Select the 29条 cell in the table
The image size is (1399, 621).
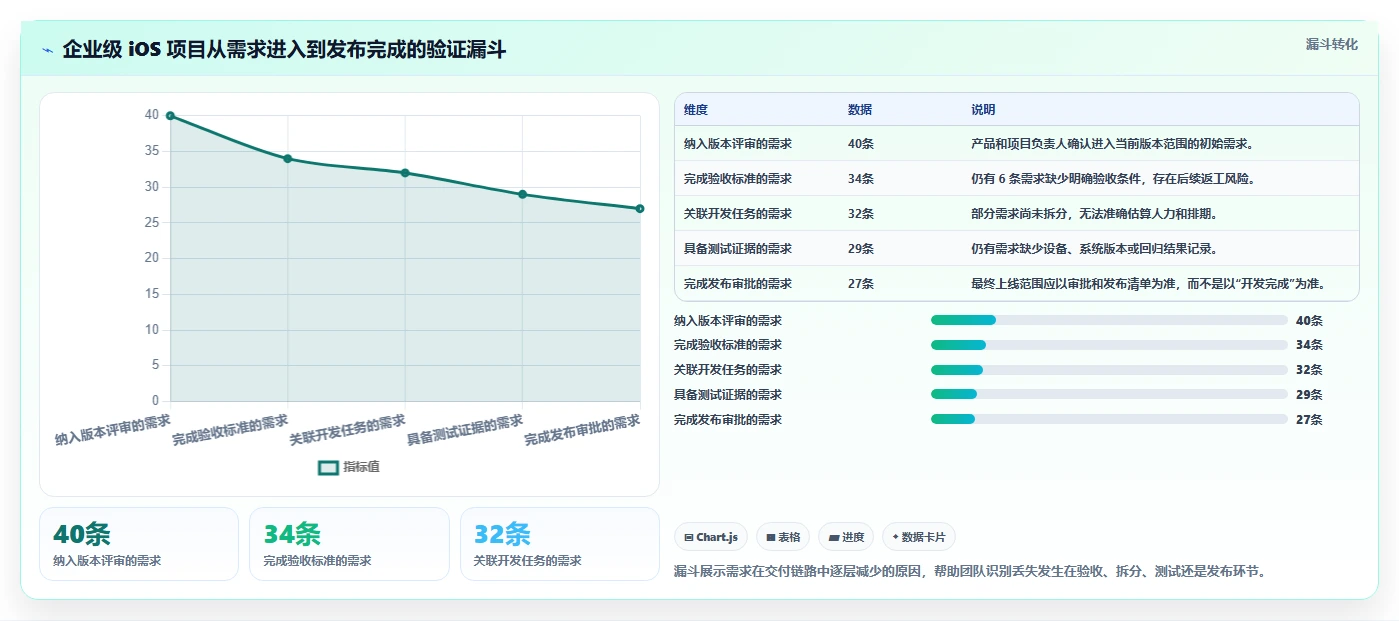pyautogui.click(x=861, y=249)
